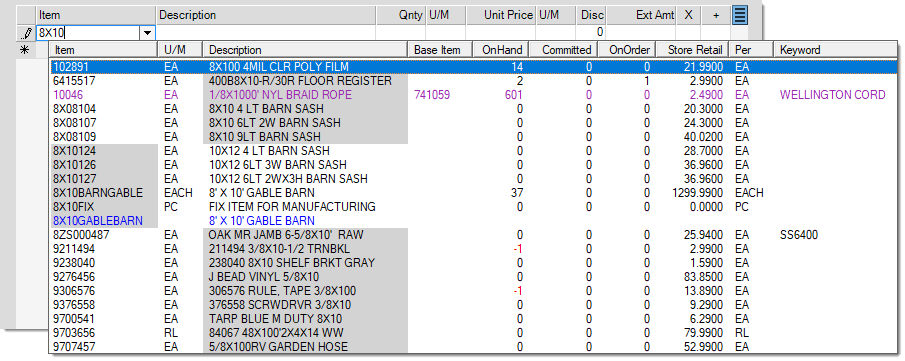Click price 1299.9900
905x361 pixels.
coord(698,193)
